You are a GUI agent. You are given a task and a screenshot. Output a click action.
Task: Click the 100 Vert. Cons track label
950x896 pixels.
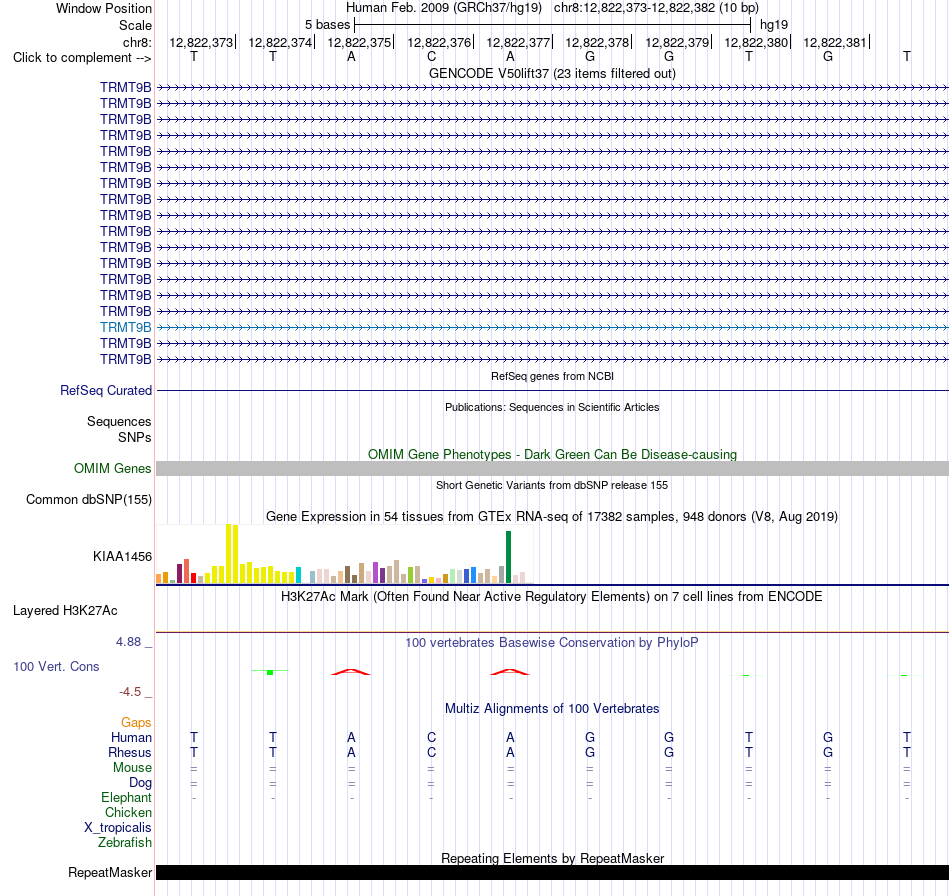56,666
